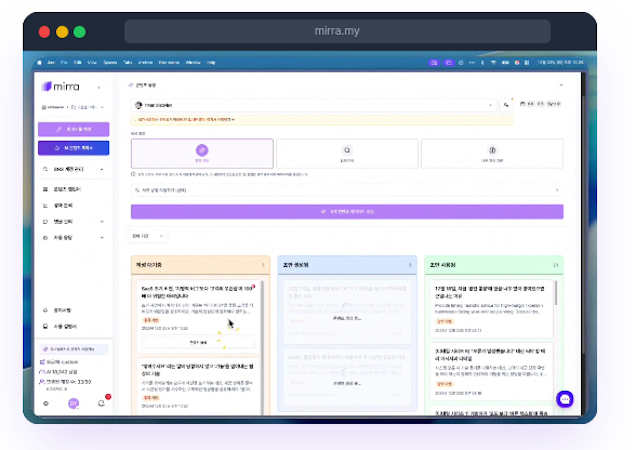Click the pale purple banner in sidebar footer

pyautogui.click(x=73, y=349)
